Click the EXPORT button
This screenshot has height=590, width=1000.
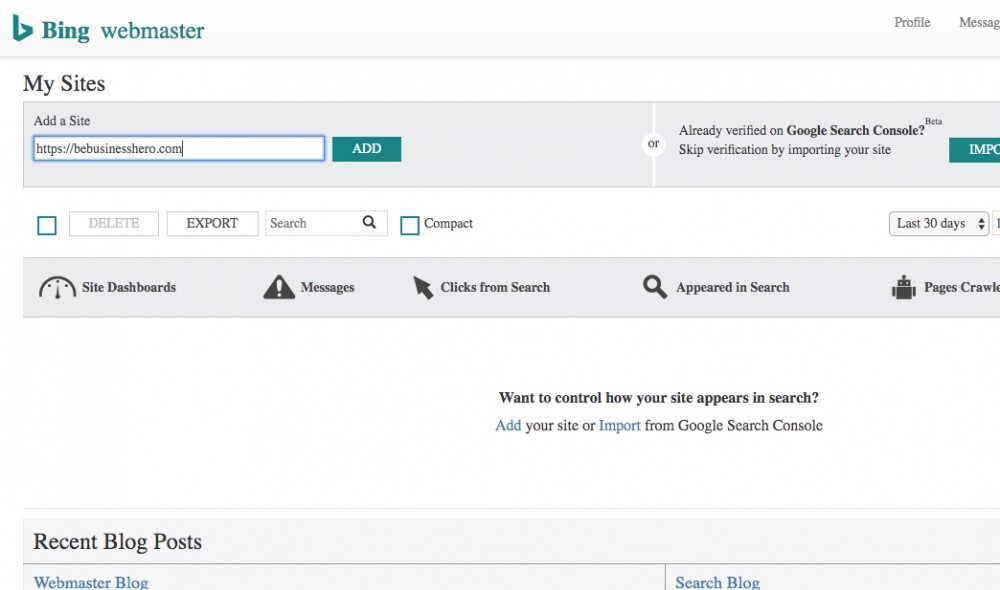click(x=212, y=223)
